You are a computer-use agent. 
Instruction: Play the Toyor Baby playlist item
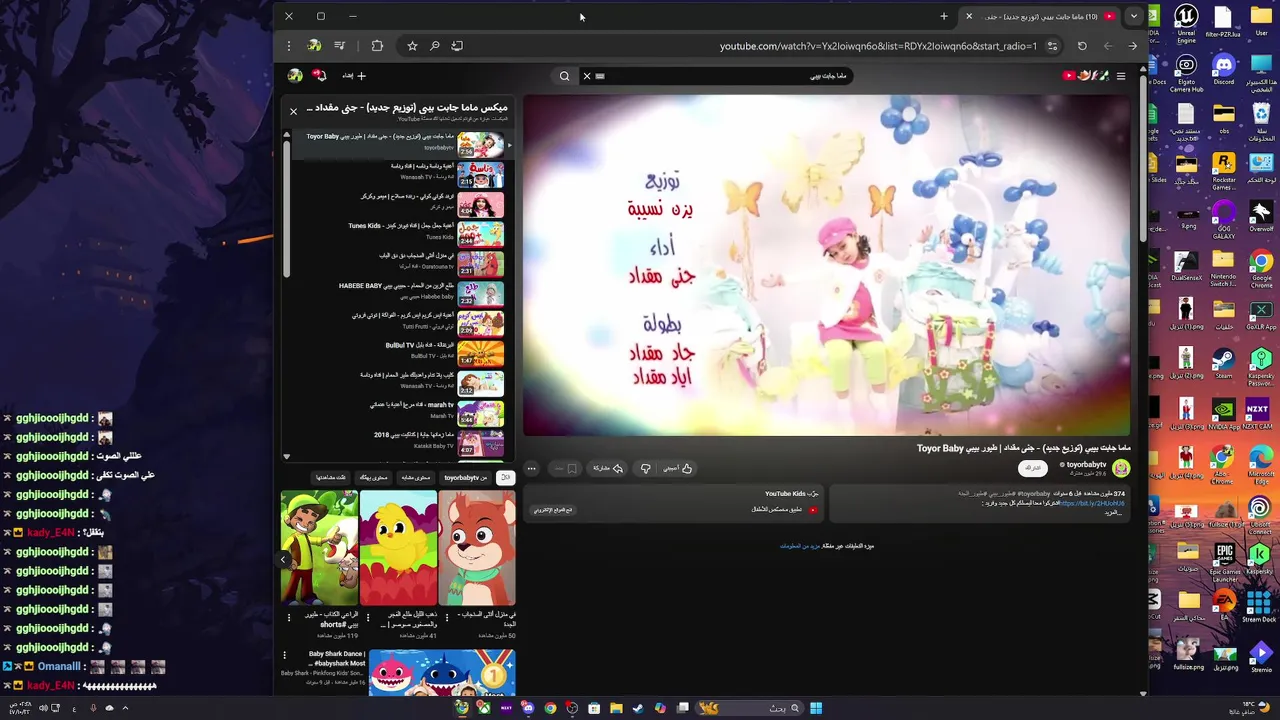pos(398,144)
